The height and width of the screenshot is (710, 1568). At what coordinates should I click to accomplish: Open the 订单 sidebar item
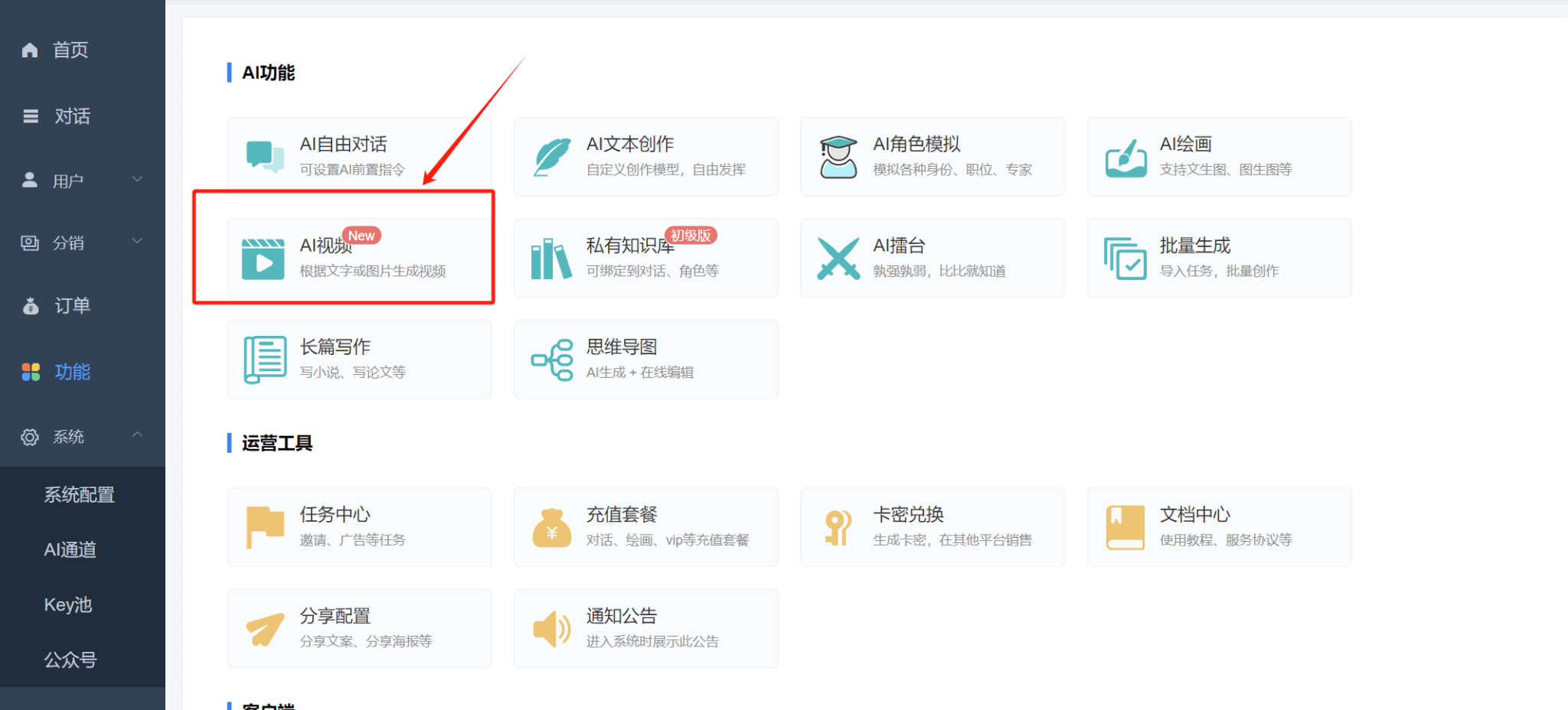(x=72, y=306)
